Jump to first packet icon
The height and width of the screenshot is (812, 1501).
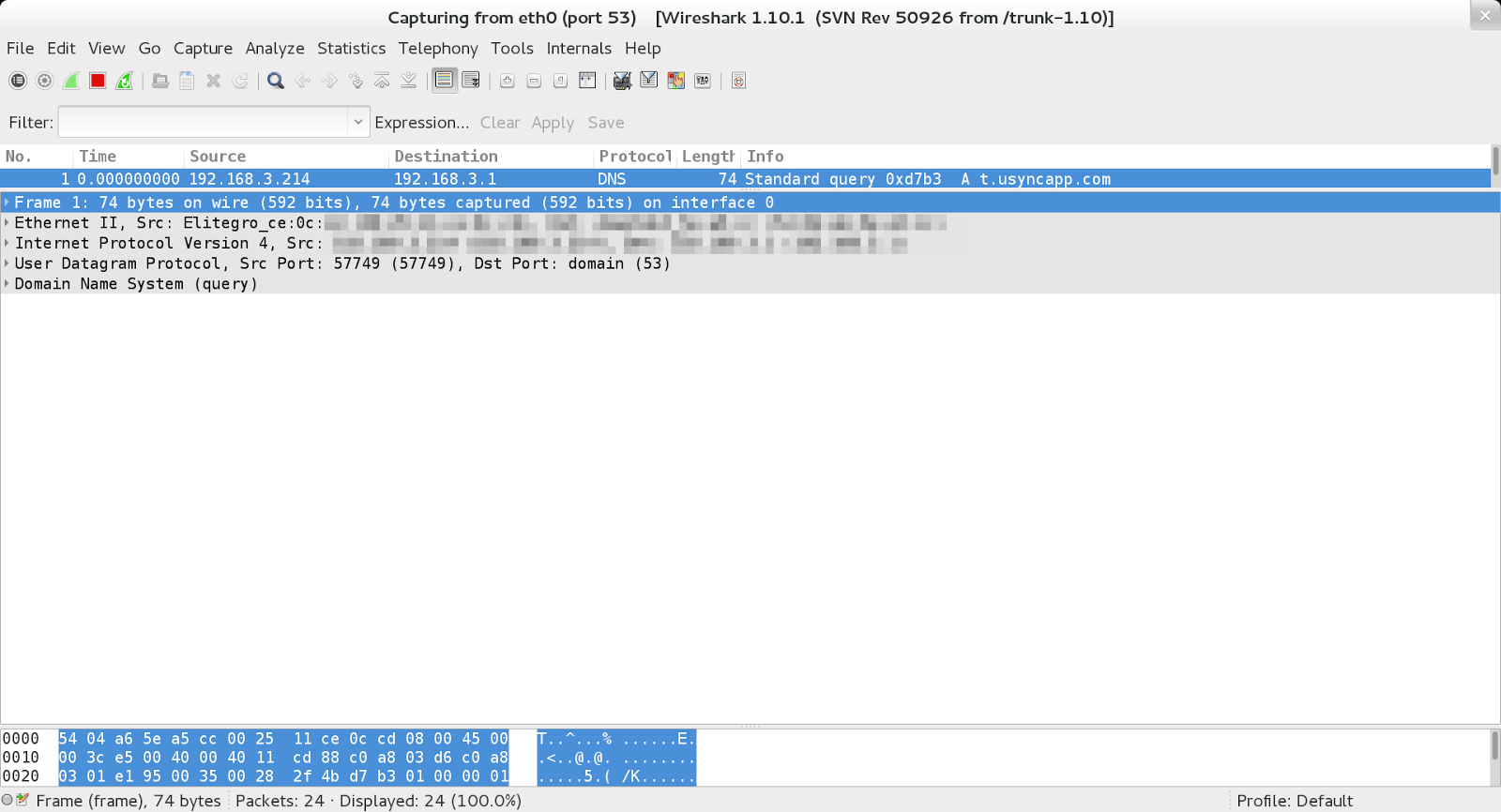[382, 81]
